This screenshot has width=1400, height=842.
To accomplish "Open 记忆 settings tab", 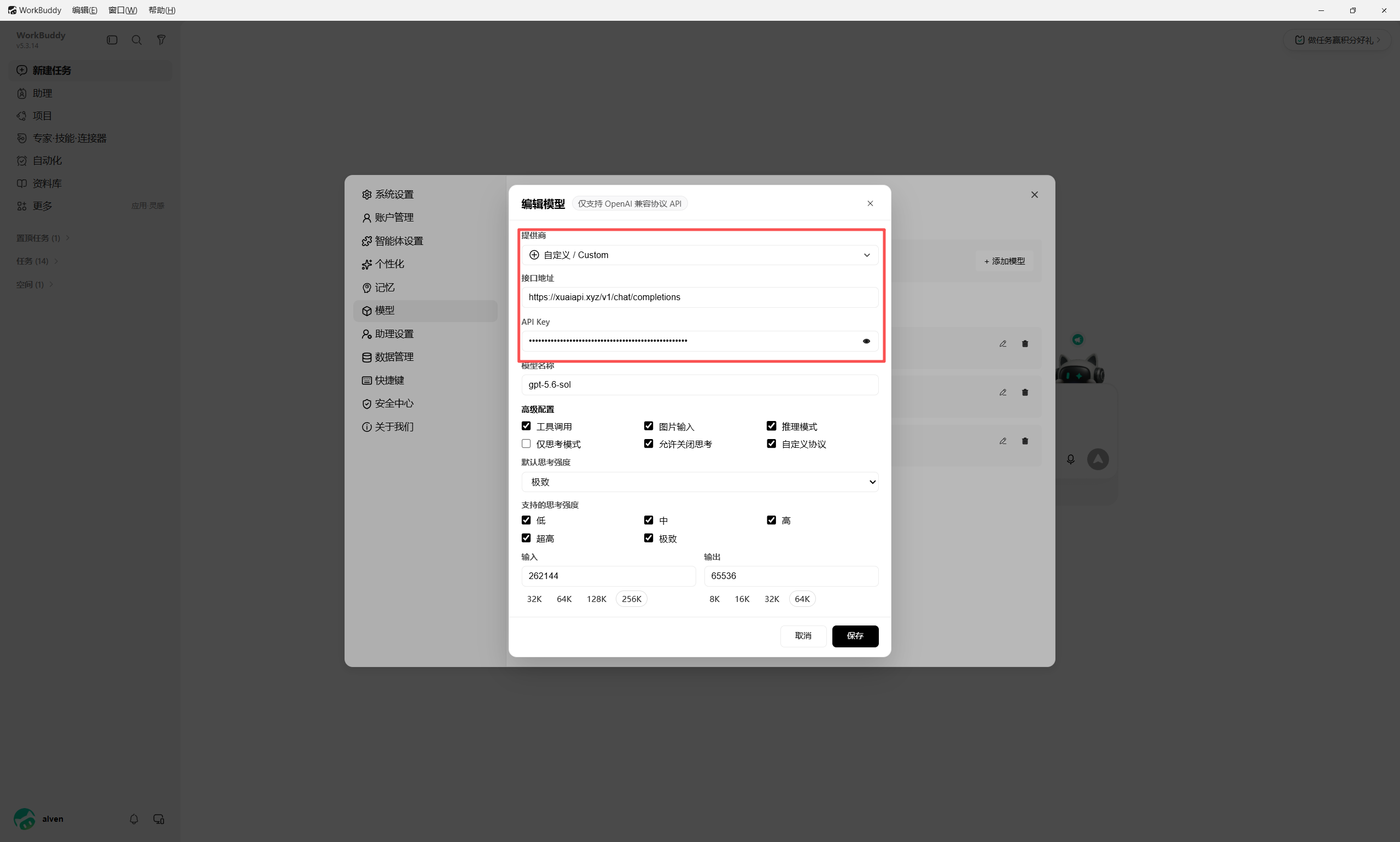I will tap(425, 288).
